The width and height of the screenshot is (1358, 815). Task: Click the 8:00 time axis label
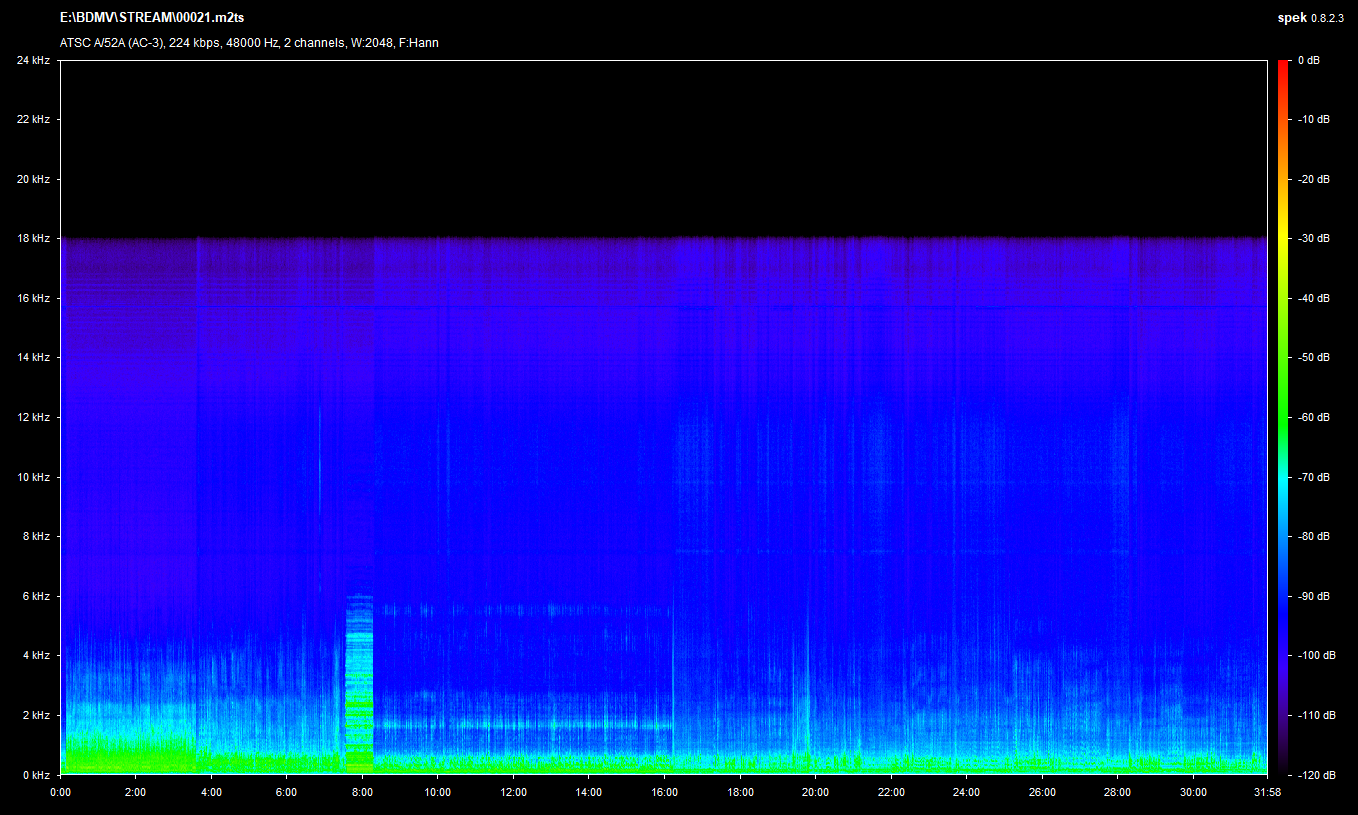[x=362, y=792]
